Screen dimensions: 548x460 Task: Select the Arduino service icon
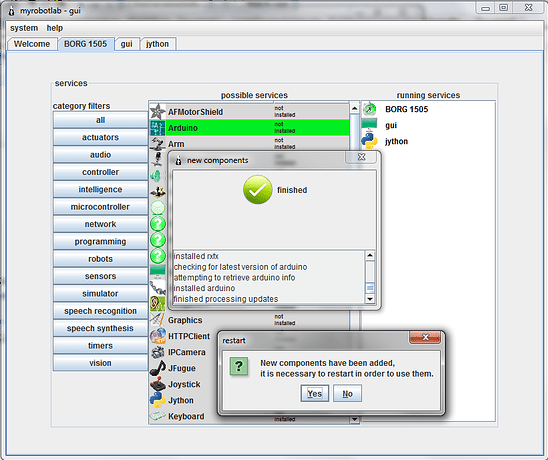158,128
